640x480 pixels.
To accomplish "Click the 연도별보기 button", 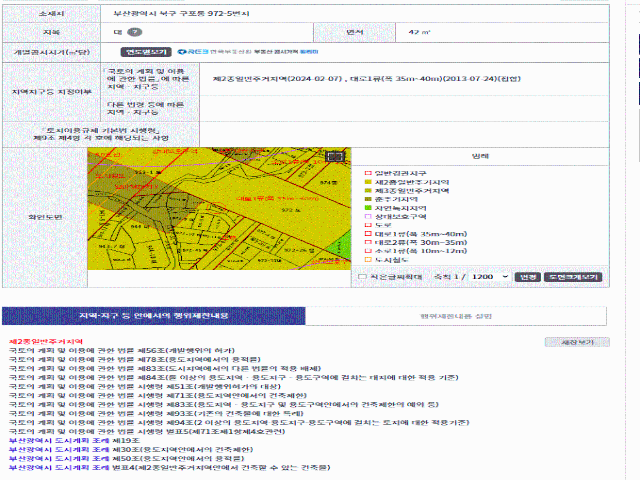I will coord(146,52).
